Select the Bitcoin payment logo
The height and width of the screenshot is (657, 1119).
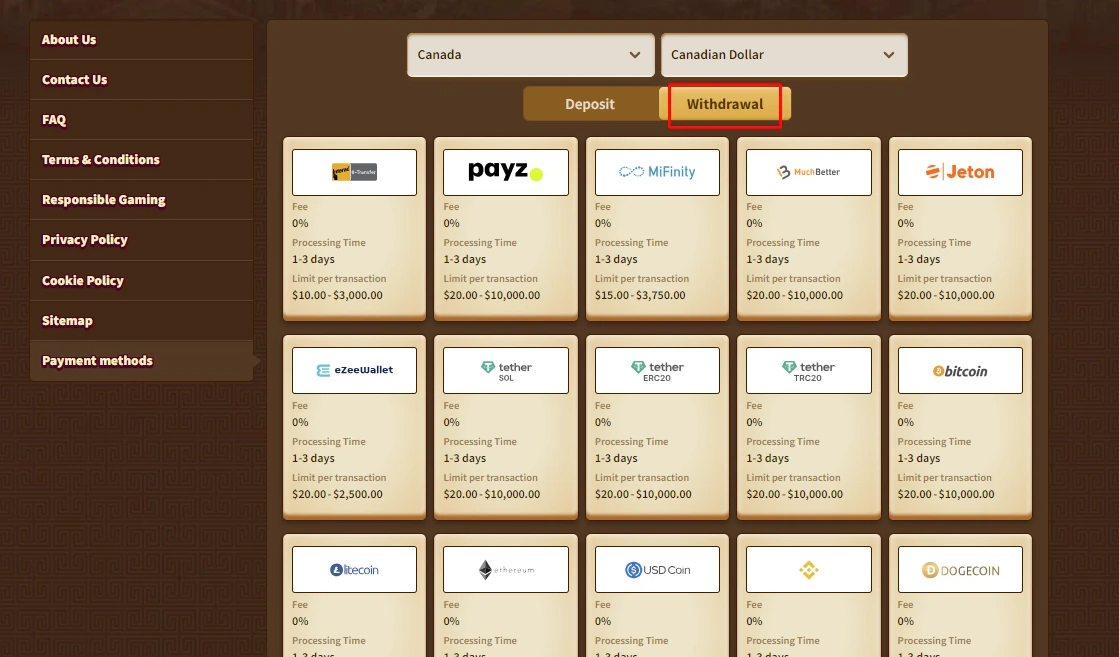(960, 370)
